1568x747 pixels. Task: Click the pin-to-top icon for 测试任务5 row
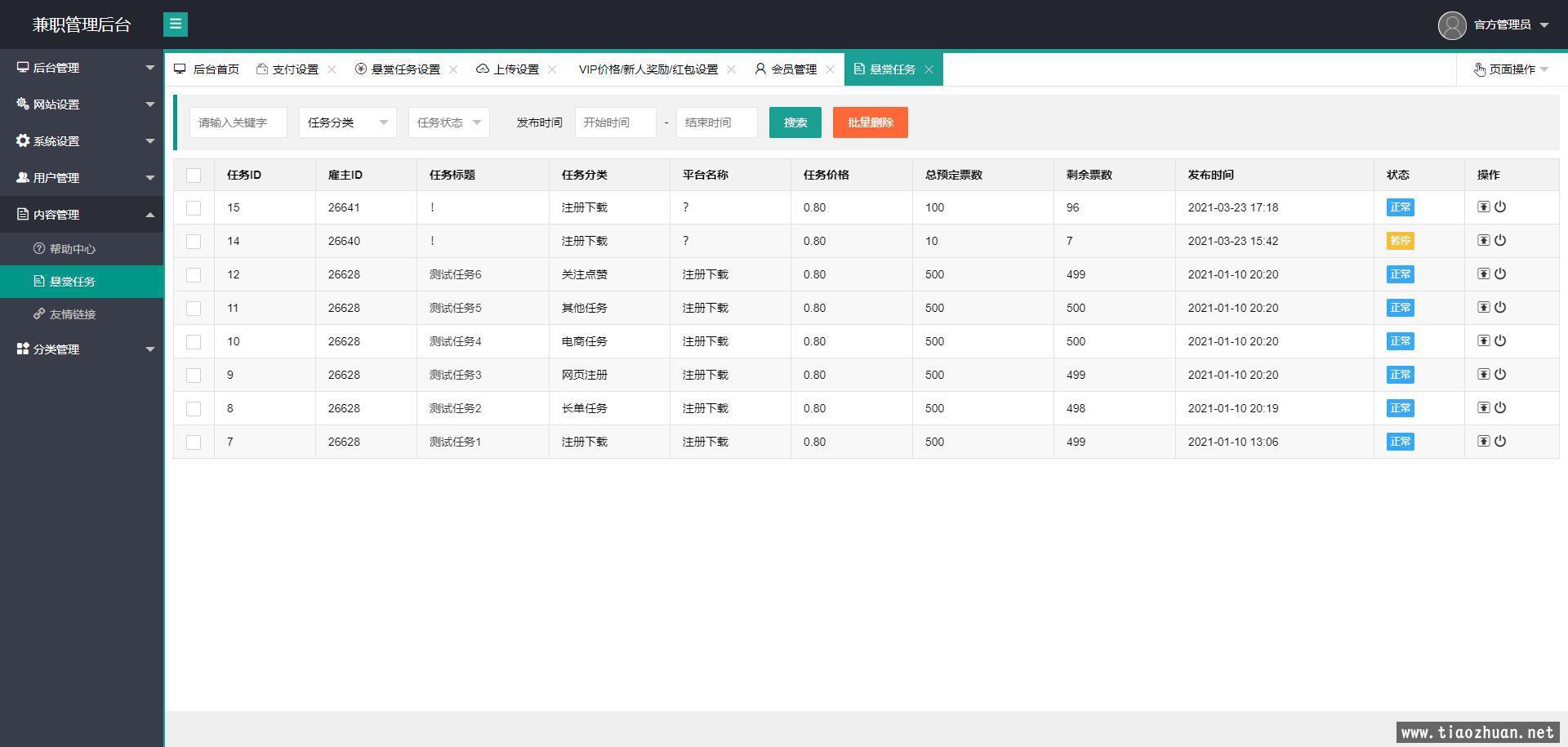1483,308
